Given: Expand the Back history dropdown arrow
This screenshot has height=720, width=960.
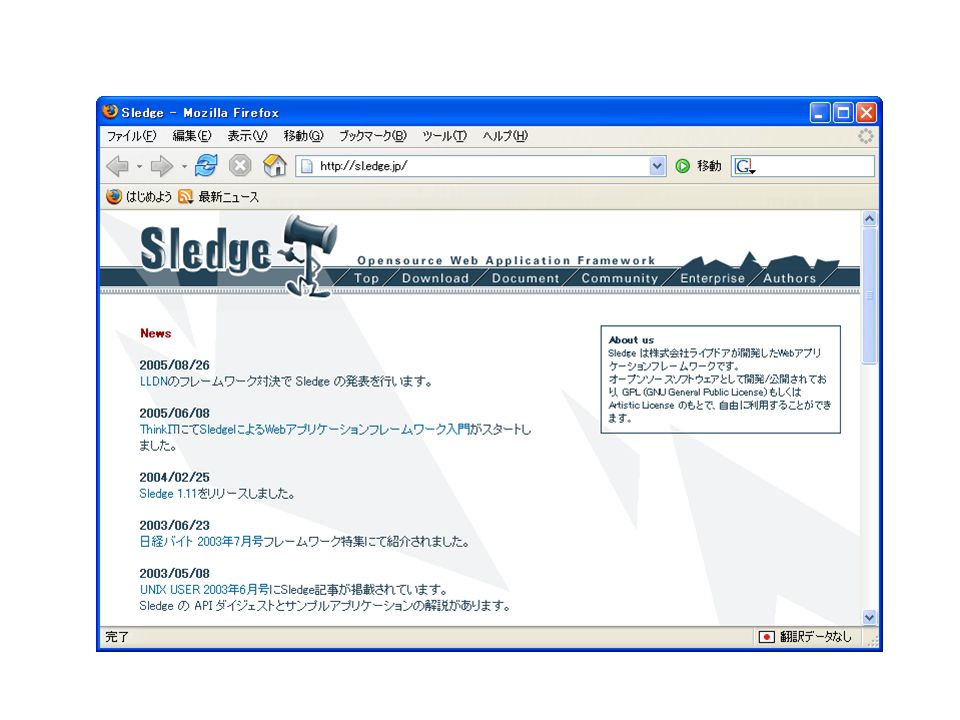Looking at the screenshot, I should pyautogui.click(x=140, y=167).
